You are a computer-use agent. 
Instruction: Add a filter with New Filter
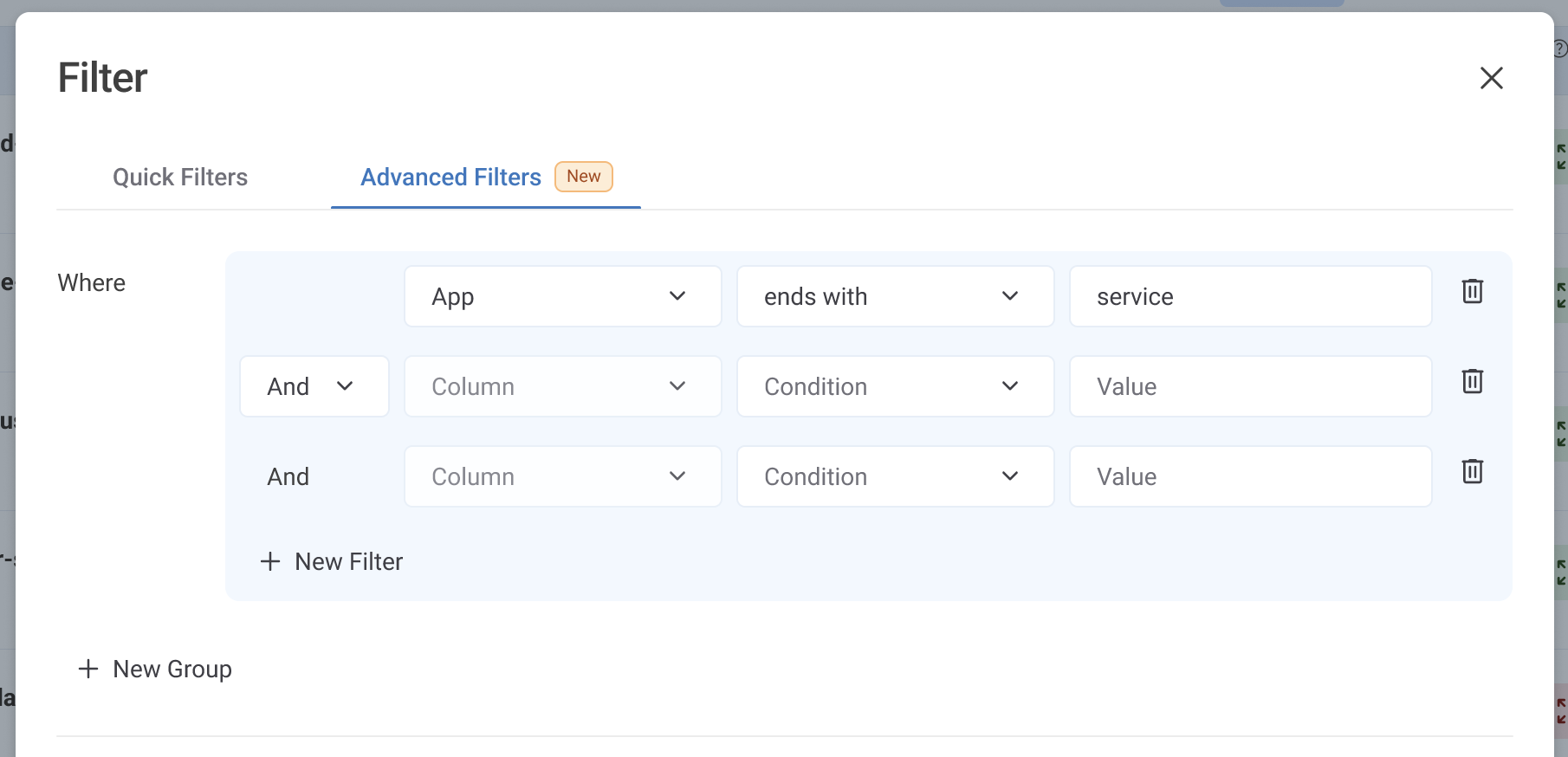click(x=332, y=562)
